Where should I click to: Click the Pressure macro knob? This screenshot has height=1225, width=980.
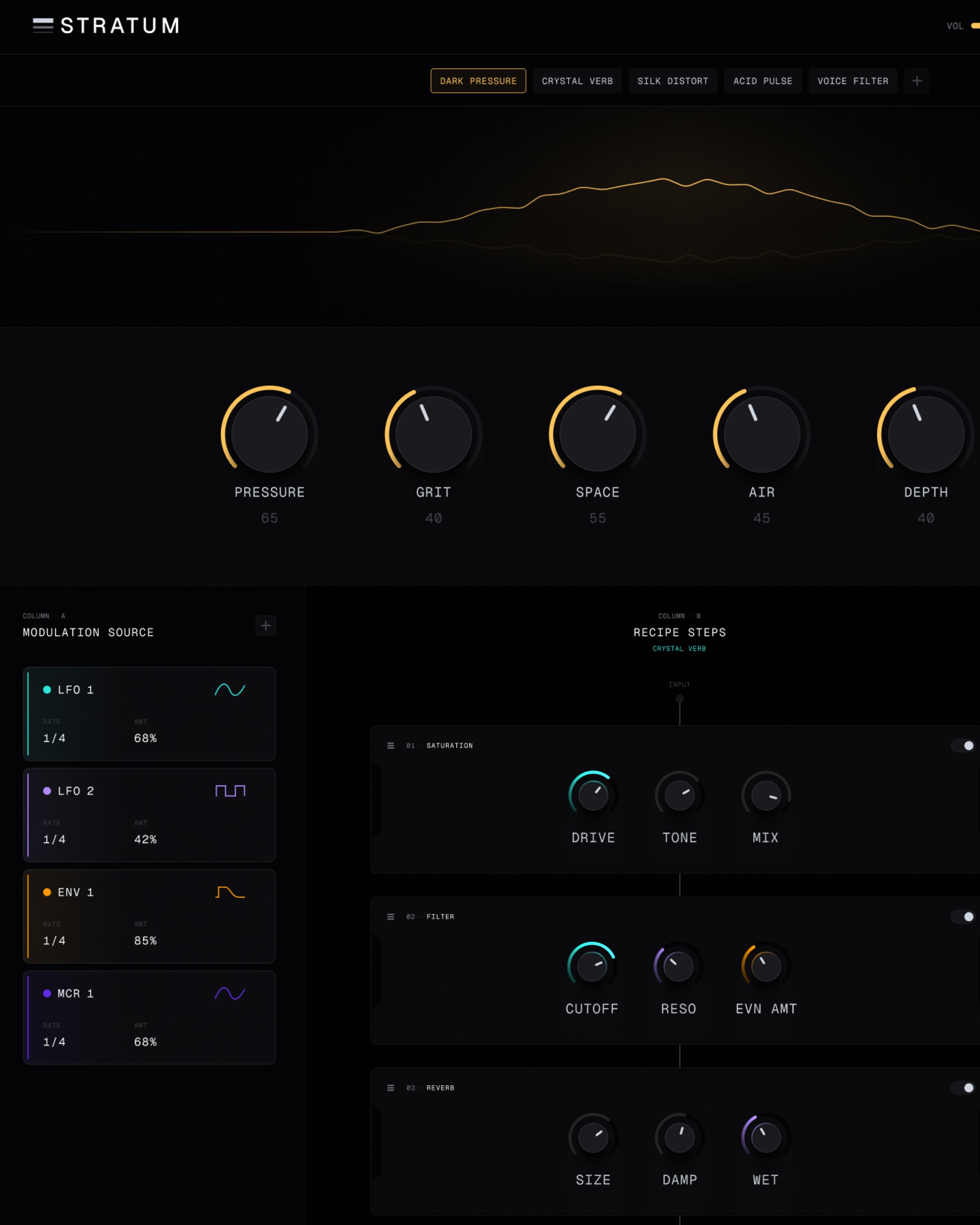(269, 434)
